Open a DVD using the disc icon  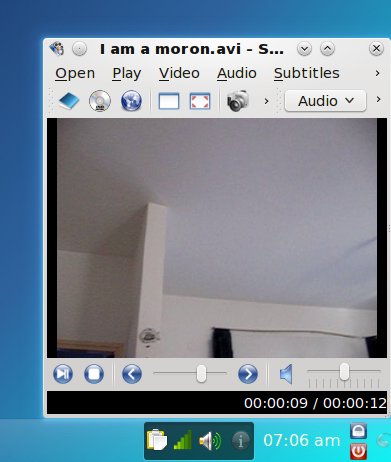pyautogui.click(x=100, y=101)
